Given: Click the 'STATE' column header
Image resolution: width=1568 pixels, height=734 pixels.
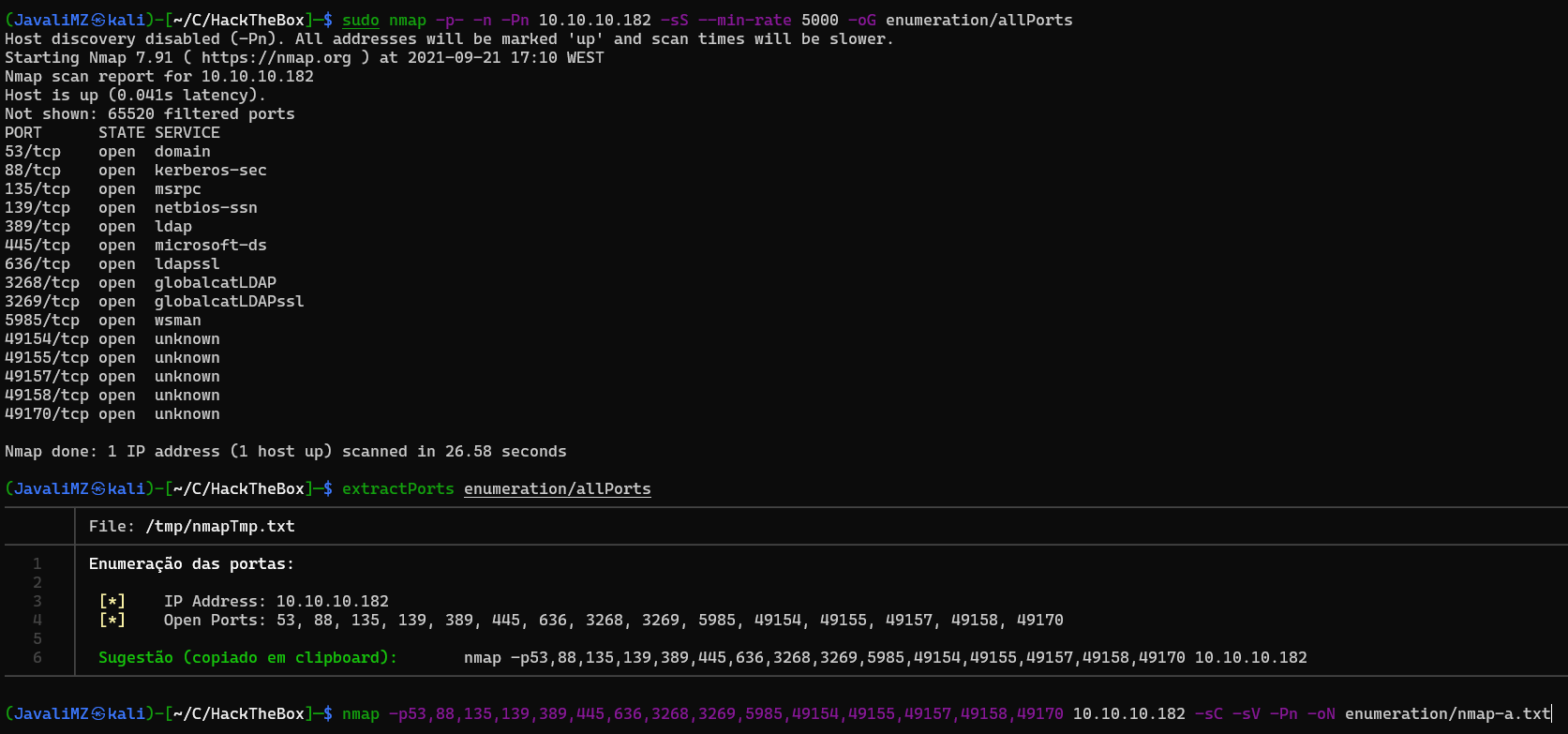Looking at the screenshot, I should coord(122,133).
